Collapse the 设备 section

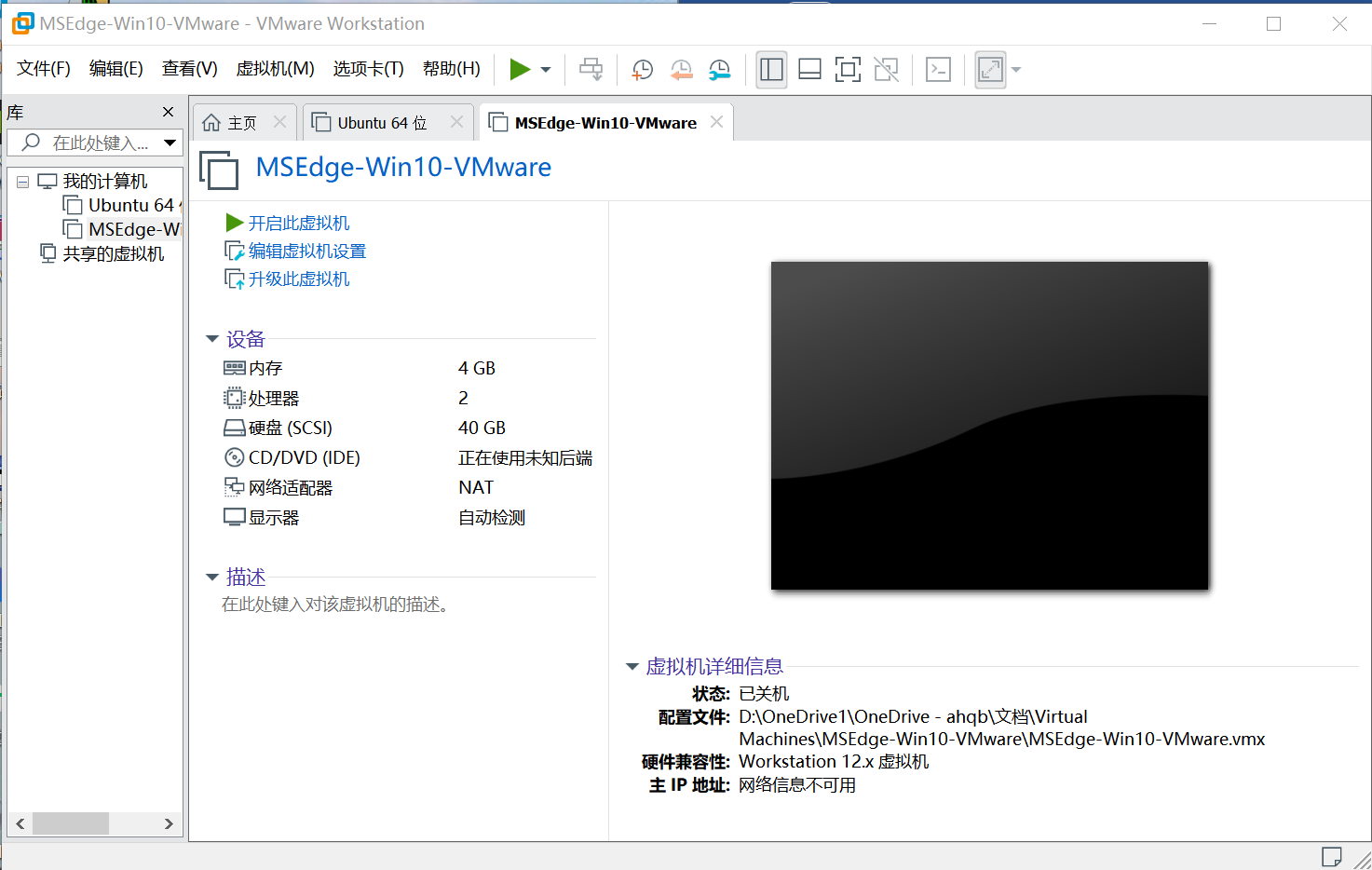(212, 339)
